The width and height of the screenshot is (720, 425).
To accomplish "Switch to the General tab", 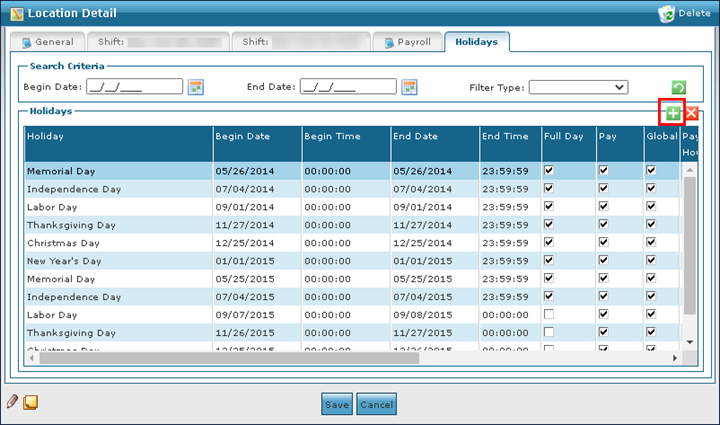I will (x=47, y=43).
